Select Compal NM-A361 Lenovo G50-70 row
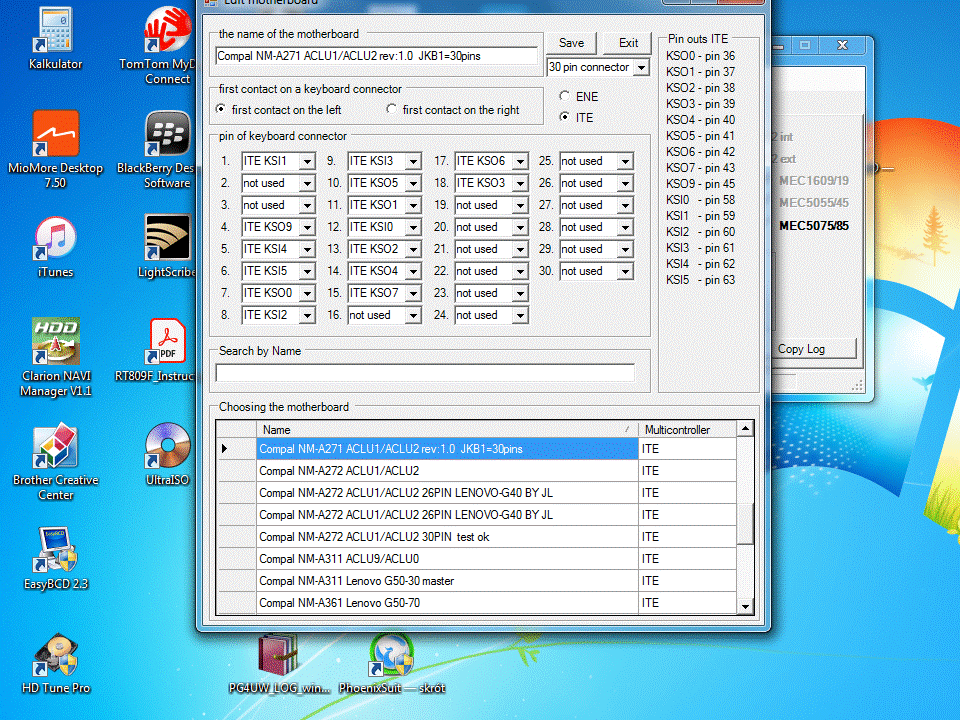Screen dimensions: 960x720 coord(447,603)
